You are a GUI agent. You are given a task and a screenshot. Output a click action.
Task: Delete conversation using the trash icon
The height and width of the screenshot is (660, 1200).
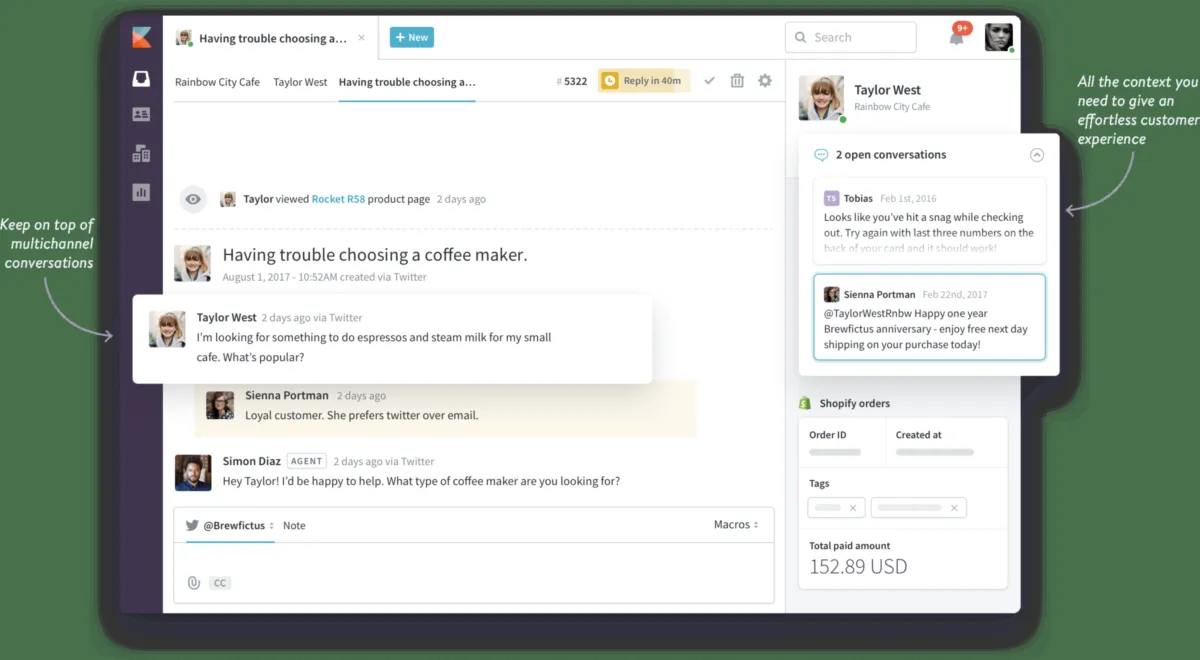click(x=737, y=80)
